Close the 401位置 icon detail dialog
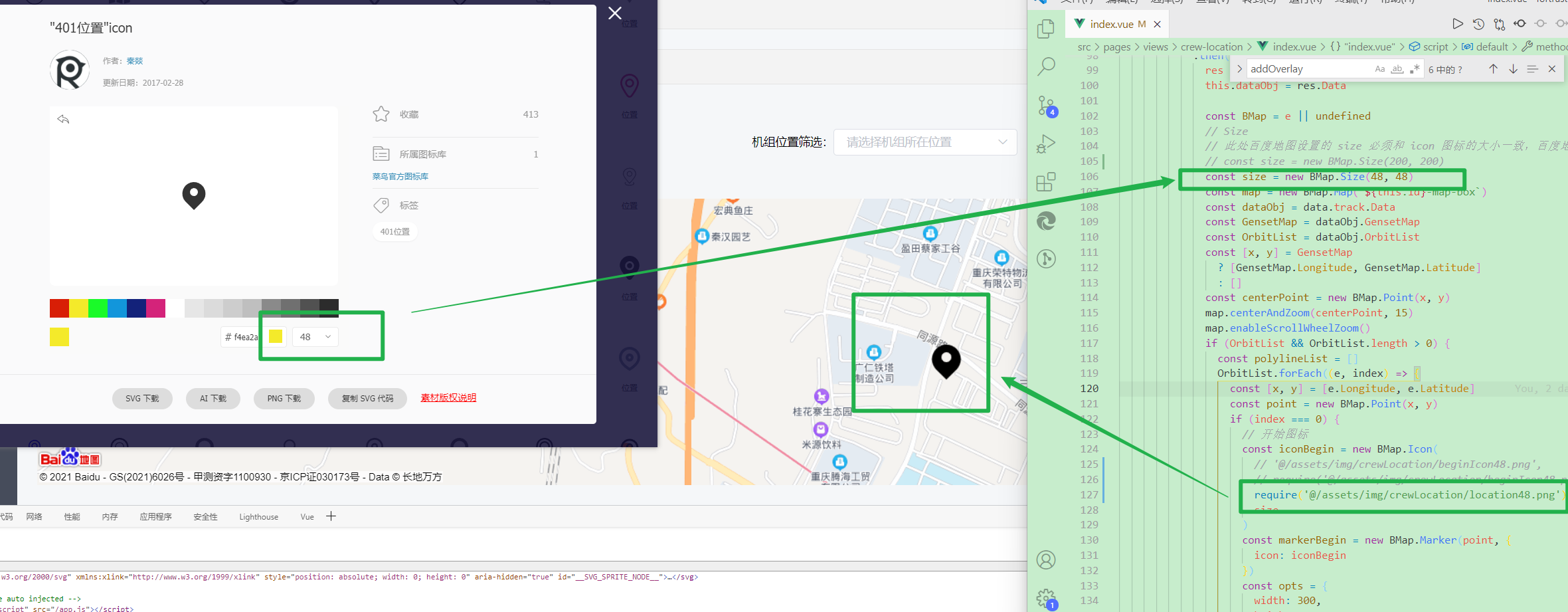The width and height of the screenshot is (1568, 612). [x=615, y=13]
